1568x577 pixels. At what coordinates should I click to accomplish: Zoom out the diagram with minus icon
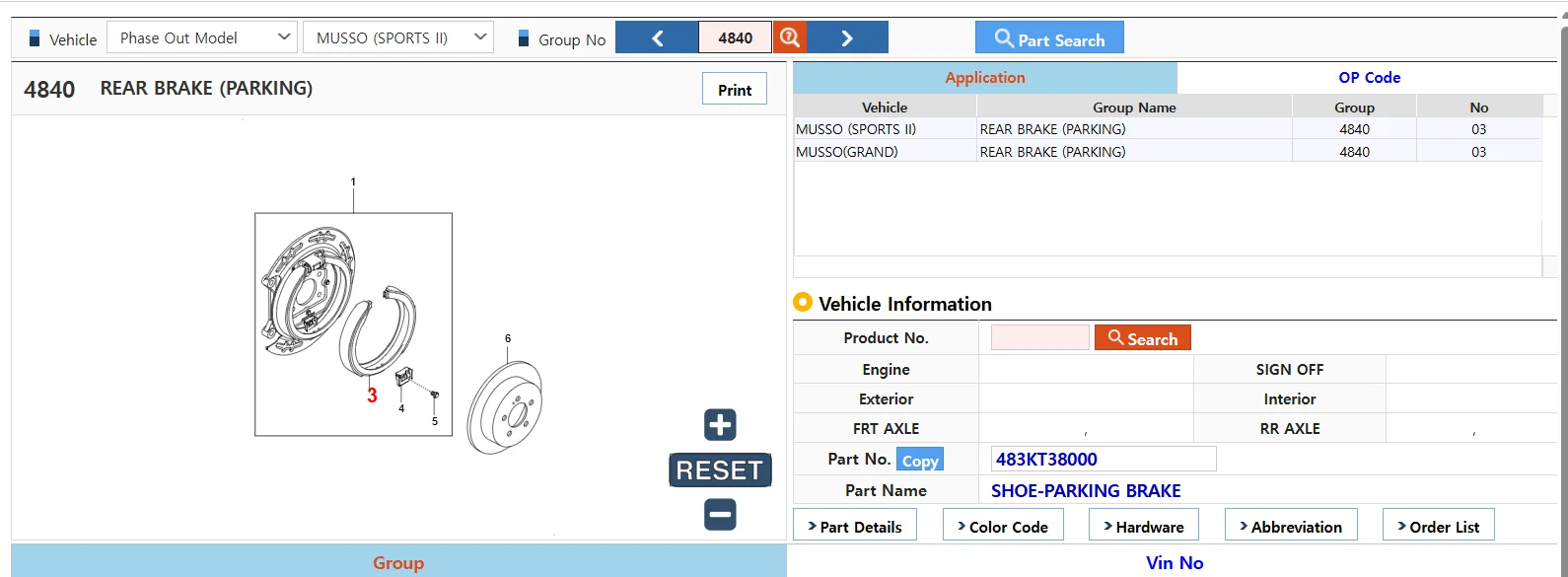point(720,514)
